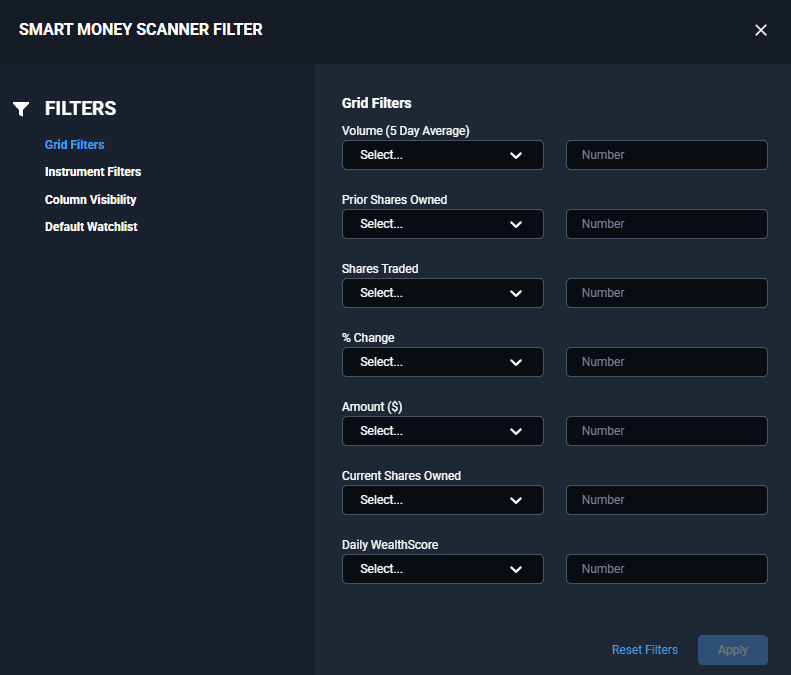Open Current Shares Owned Select dropdown

point(442,500)
